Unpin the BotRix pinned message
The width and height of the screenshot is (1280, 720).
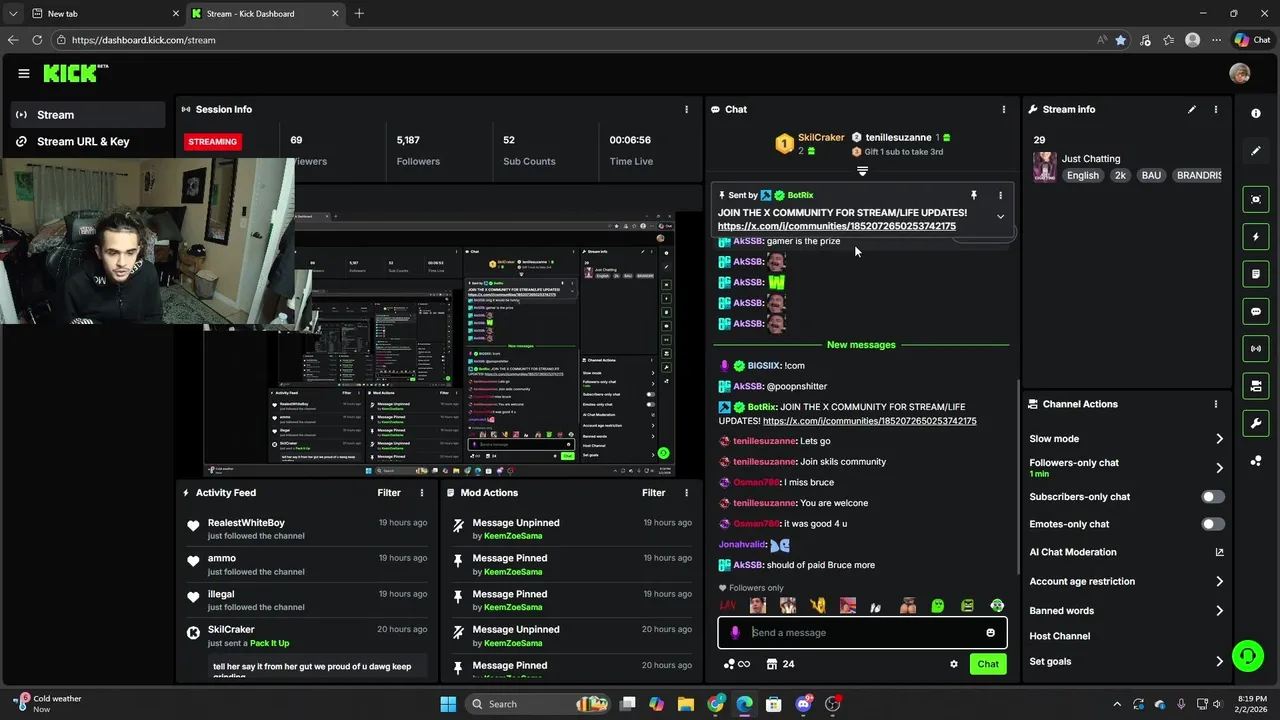pyautogui.click(x=973, y=195)
